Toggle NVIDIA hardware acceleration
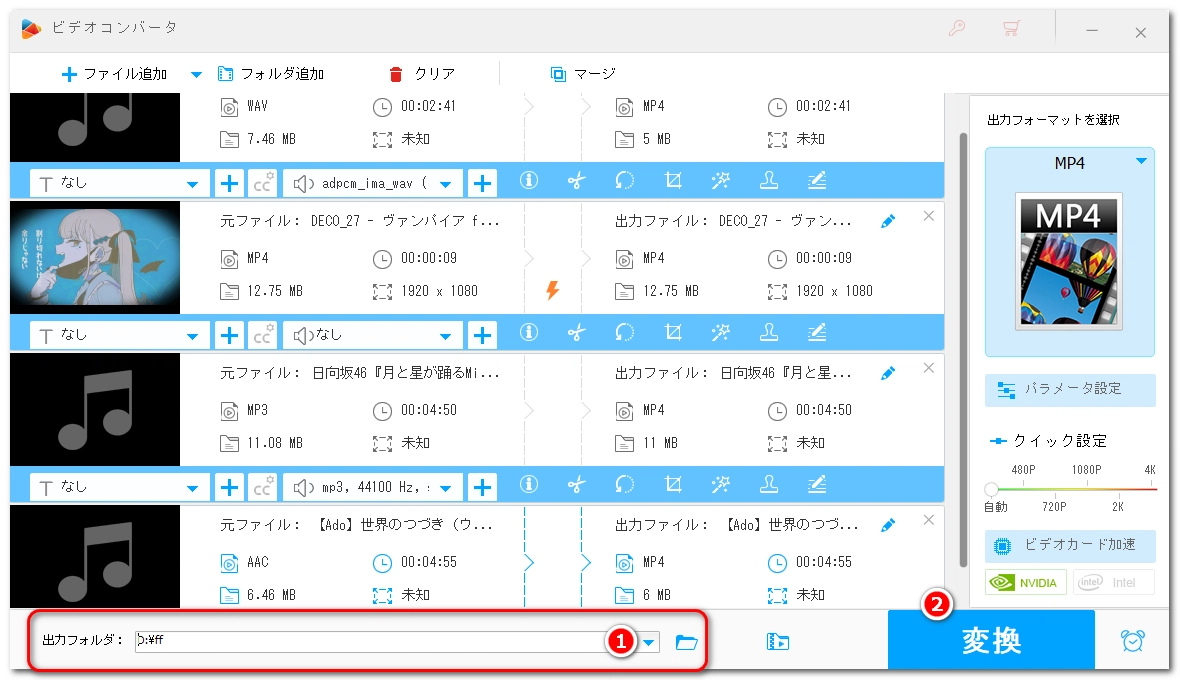 1027,582
